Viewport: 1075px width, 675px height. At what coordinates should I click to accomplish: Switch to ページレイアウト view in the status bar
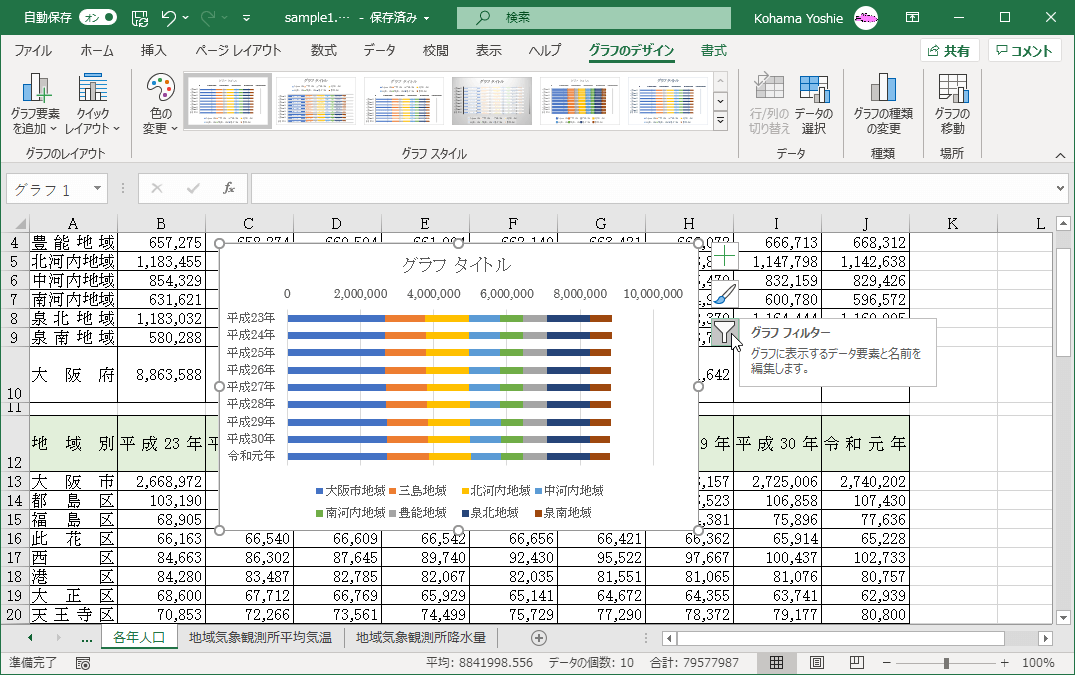click(x=815, y=661)
